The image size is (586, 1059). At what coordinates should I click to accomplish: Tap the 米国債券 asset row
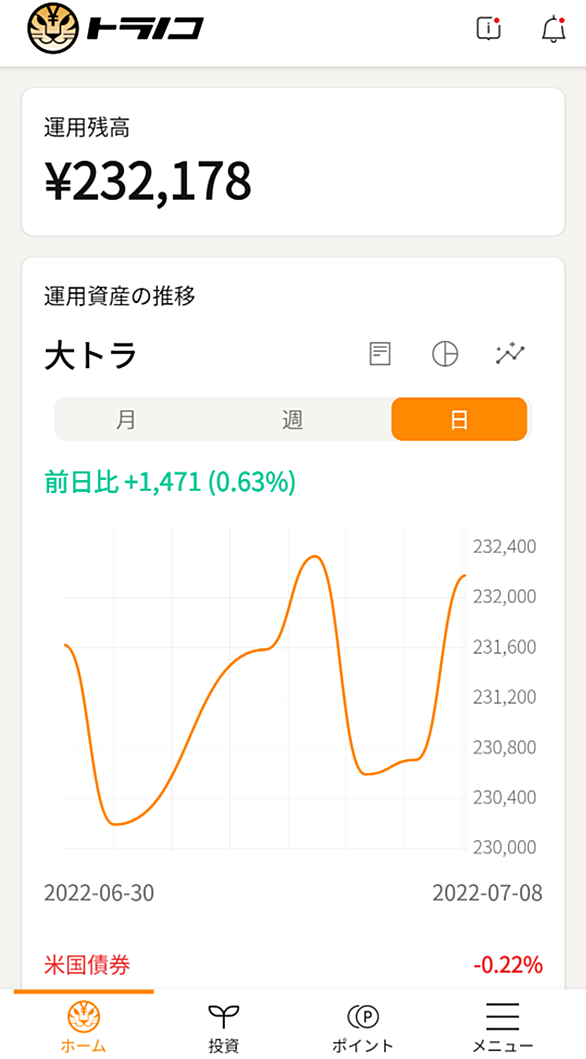click(293, 964)
